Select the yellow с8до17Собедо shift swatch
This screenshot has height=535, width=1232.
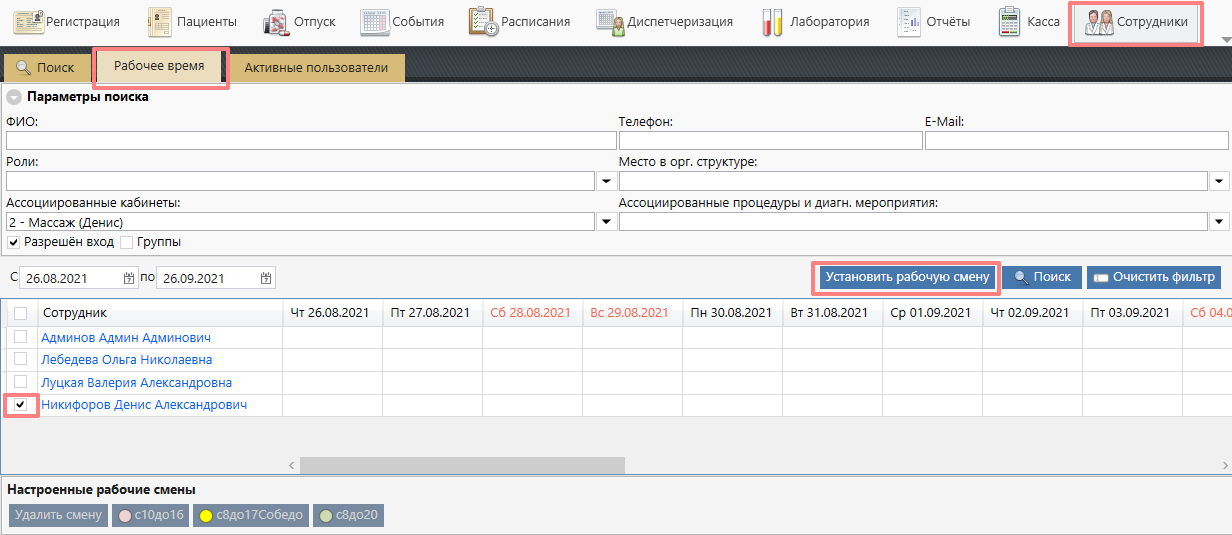coord(206,516)
